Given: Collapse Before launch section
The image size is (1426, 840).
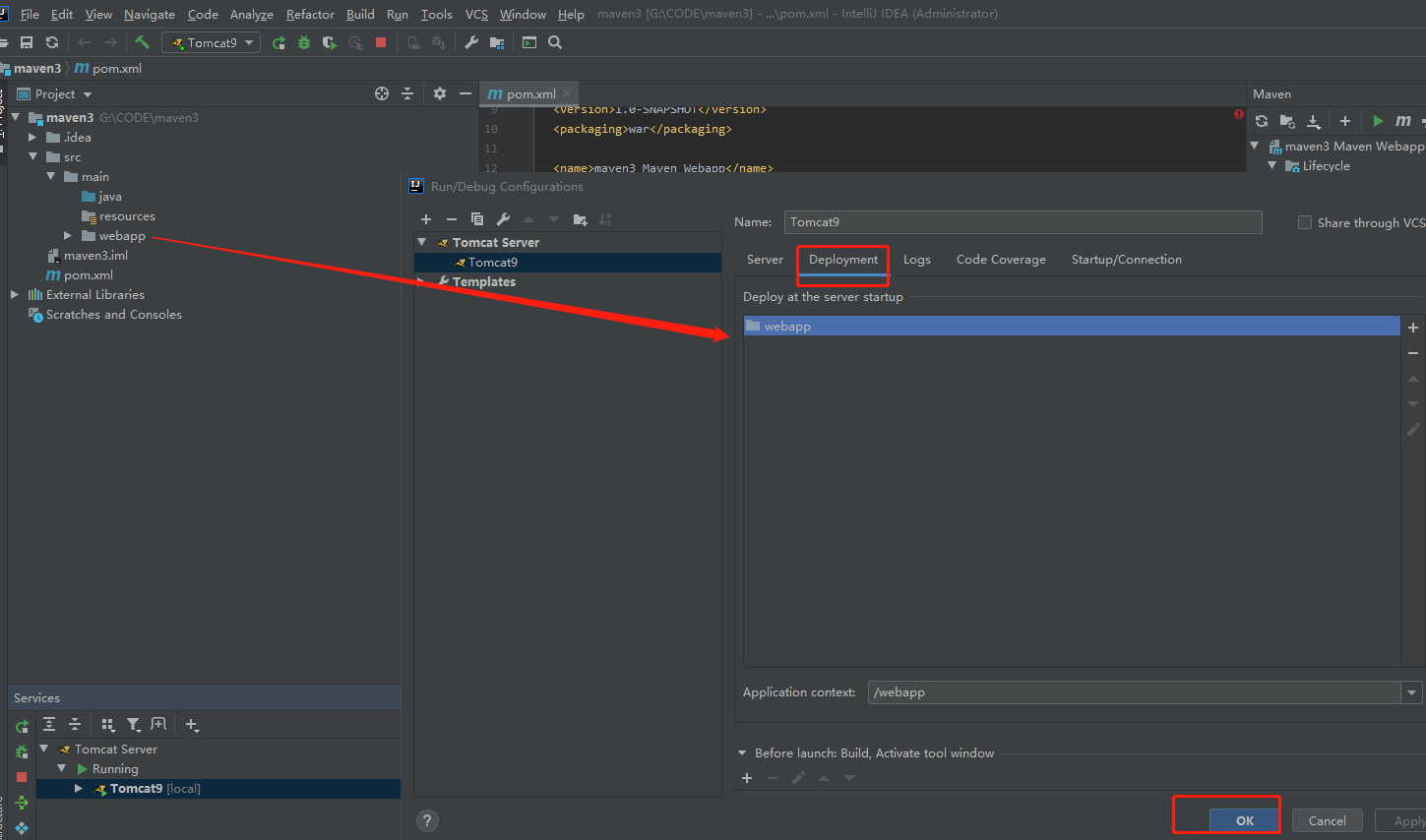Looking at the screenshot, I should pos(742,753).
